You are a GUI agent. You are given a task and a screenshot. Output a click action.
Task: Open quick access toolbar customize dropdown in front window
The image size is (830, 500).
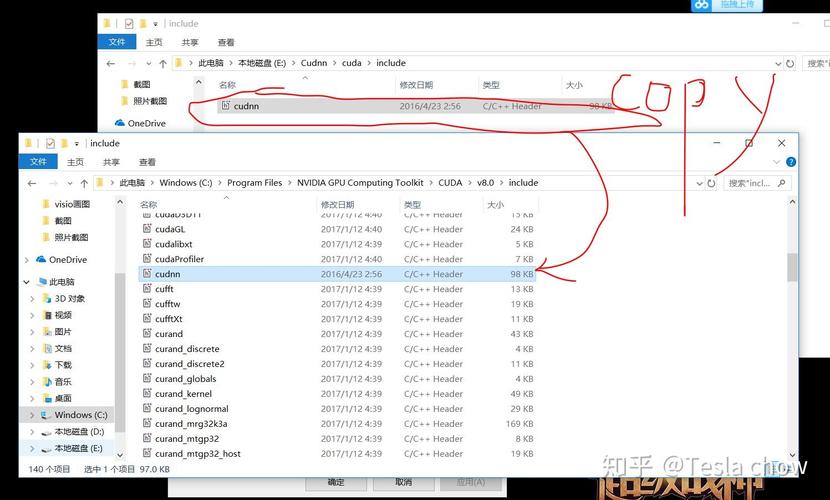77,143
